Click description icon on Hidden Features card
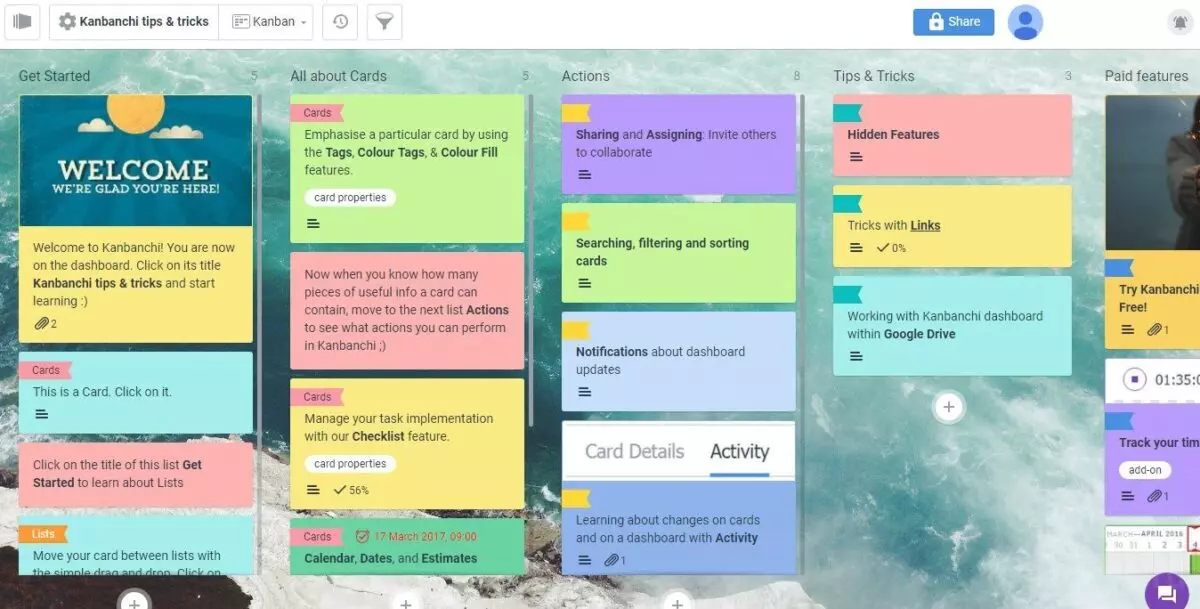1200x609 pixels. 856,157
